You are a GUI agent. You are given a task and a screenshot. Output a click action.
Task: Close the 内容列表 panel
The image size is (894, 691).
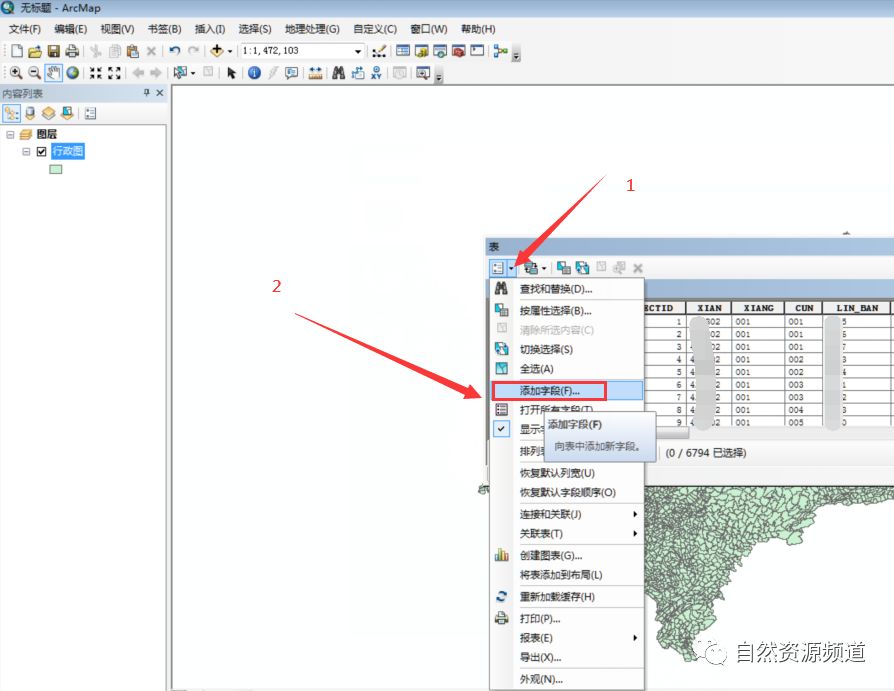(x=160, y=92)
